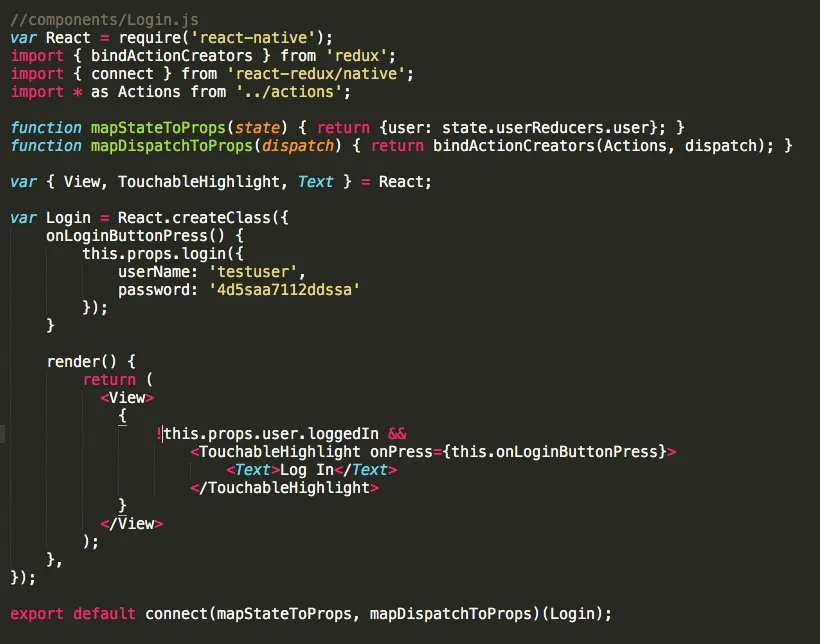Click the comment line //components/Login.js
Screen dimensions: 820x644
(x=104, y=20)
